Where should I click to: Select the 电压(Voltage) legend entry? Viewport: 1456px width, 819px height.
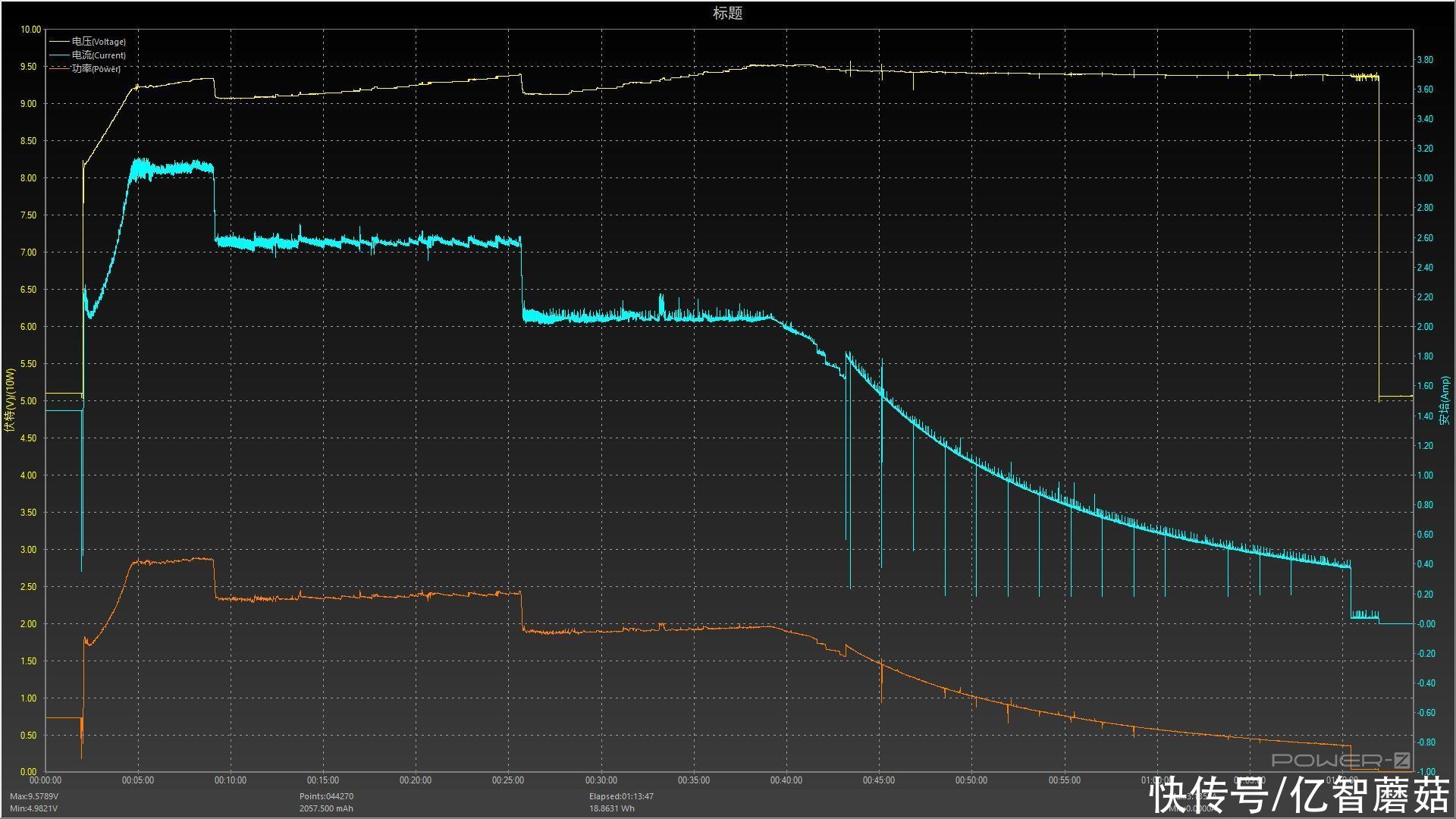pos(88,42)
